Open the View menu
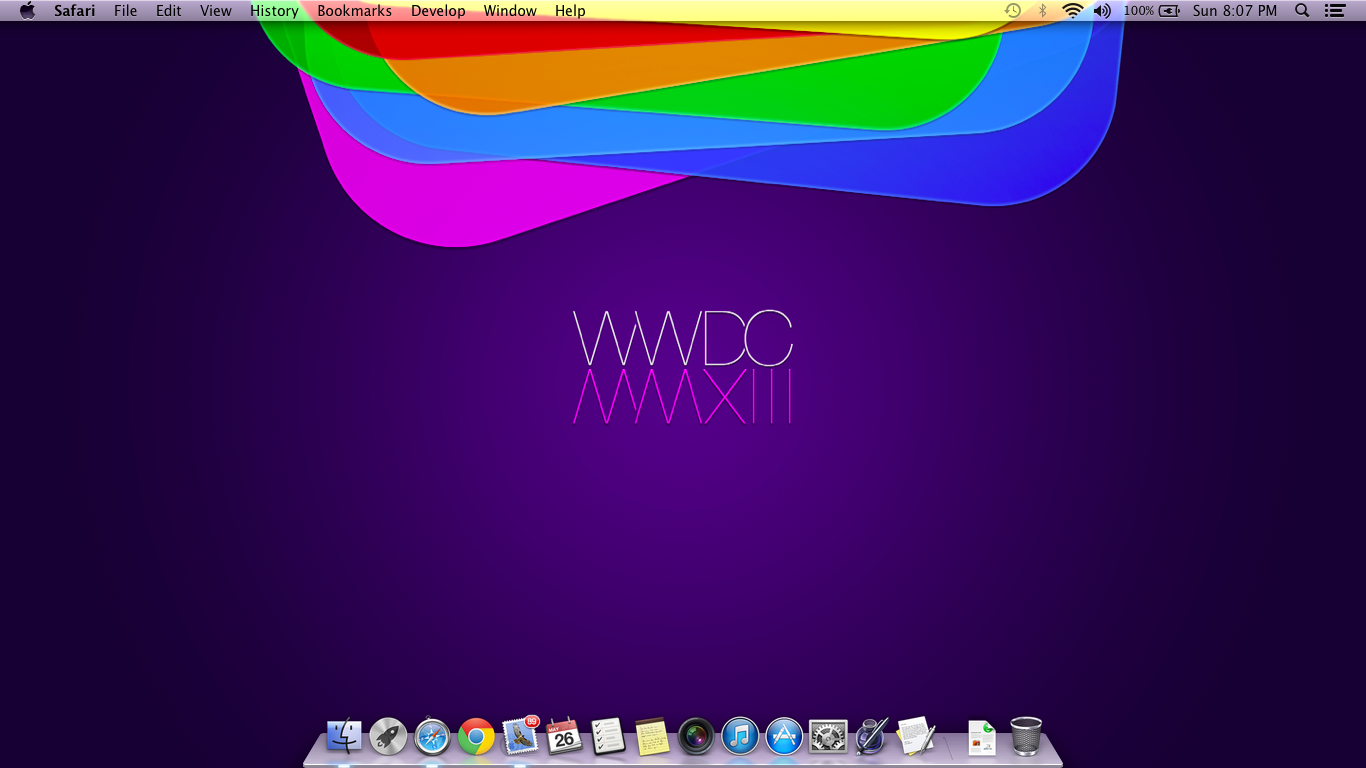The width and height of the screenshot is (1366, 768). [215, 11]
